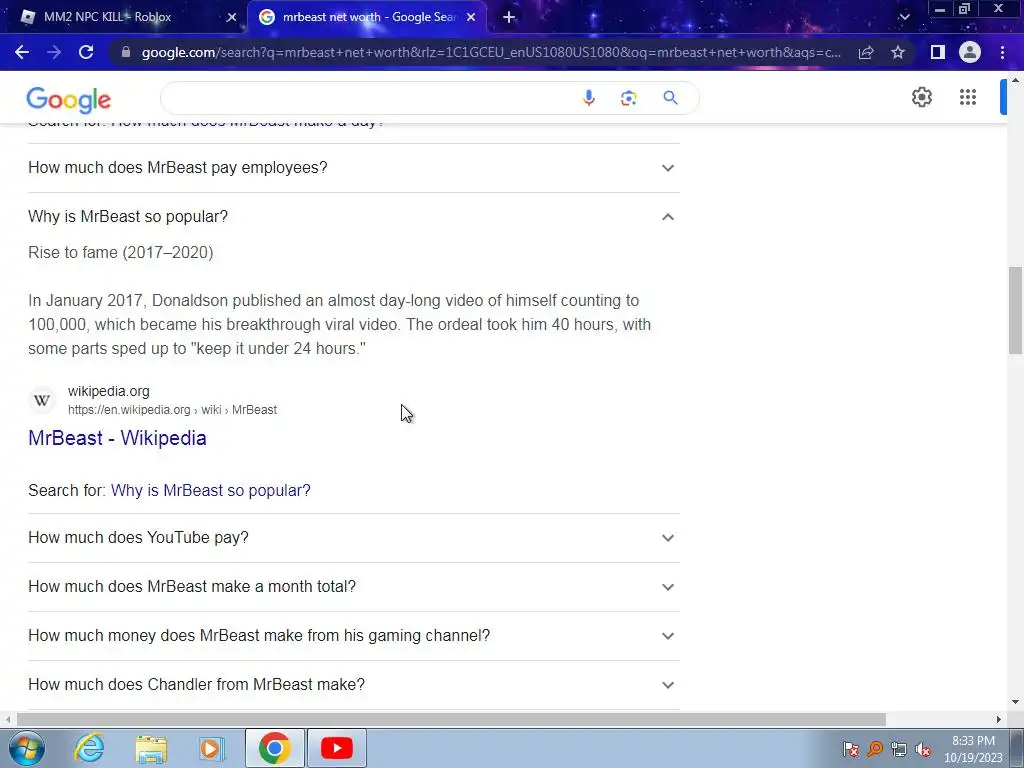Close the mrbeast net worth tab
Screen dimensions: 1024x768
471,18
